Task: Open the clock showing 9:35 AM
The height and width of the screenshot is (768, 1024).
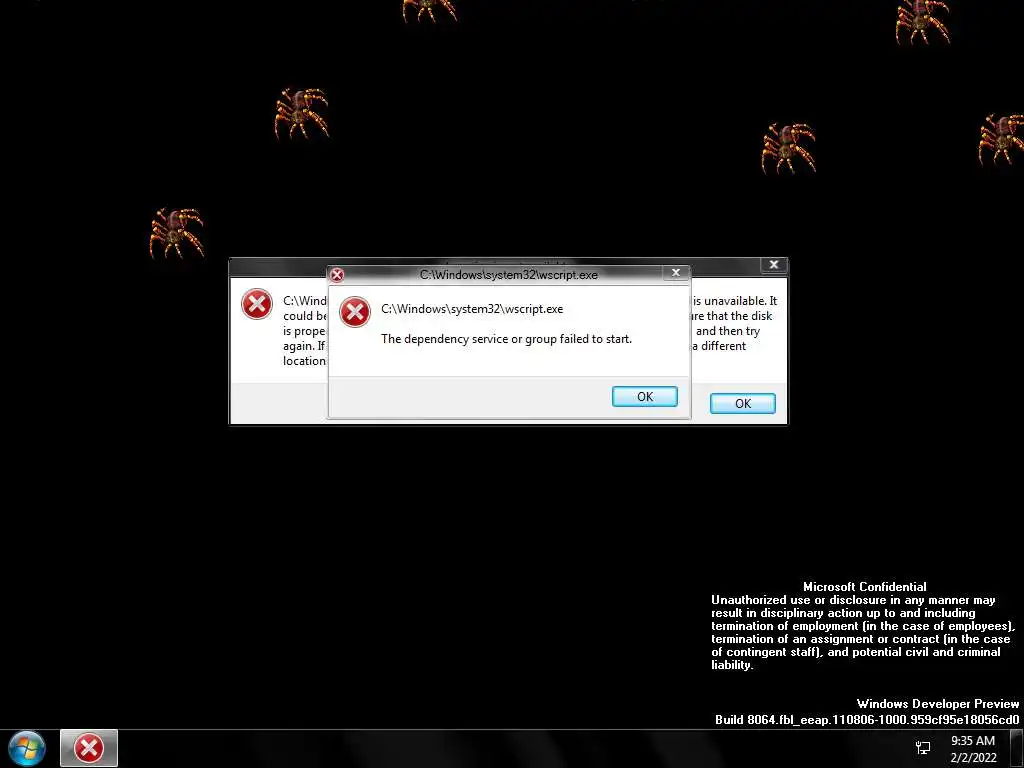Action: 973,749
